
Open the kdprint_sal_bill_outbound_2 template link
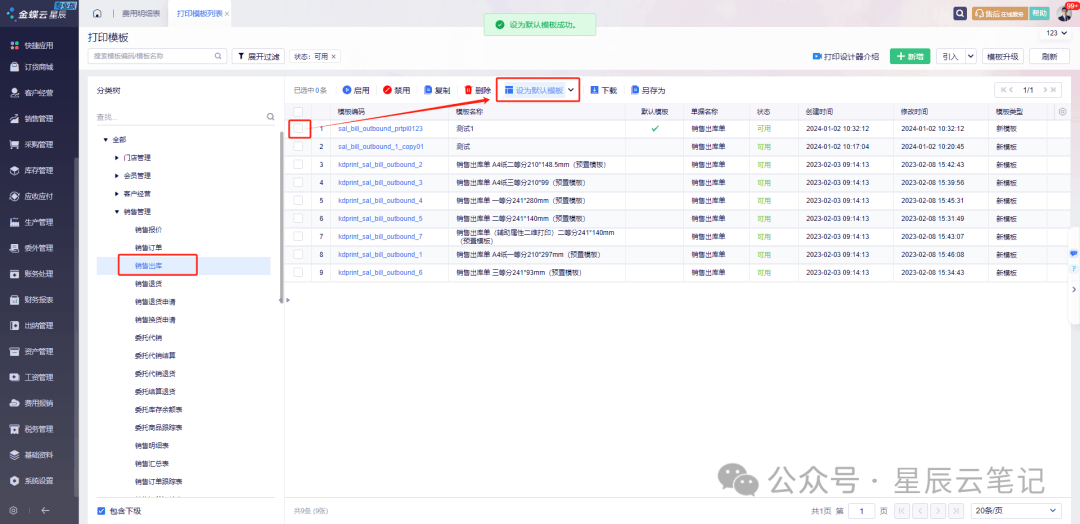coord(380,164)
